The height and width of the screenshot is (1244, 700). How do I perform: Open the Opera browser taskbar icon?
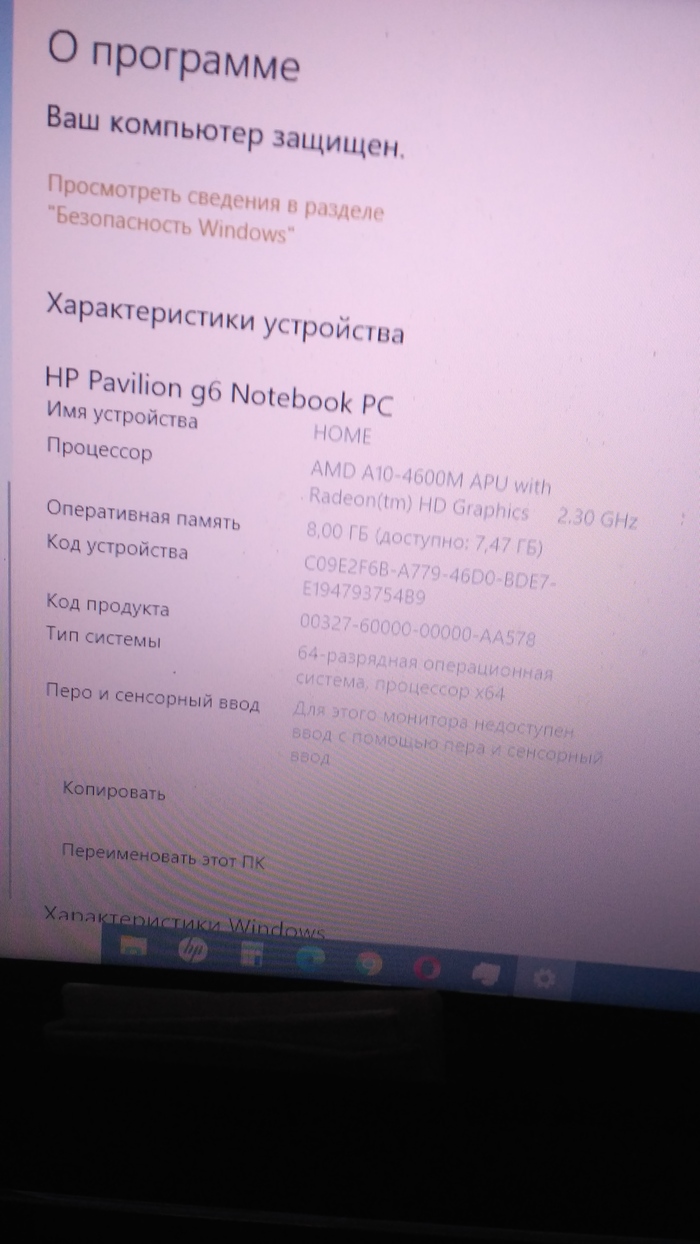coord(428,967)
